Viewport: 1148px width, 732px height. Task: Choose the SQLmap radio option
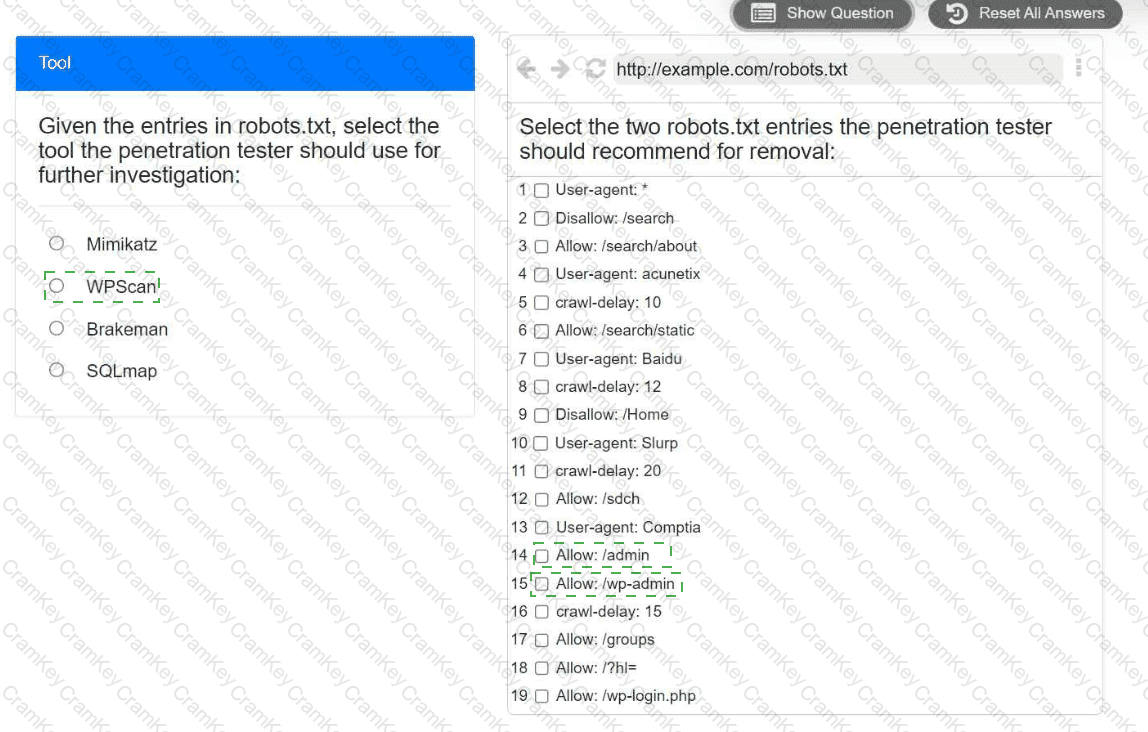tap(57, 371)
